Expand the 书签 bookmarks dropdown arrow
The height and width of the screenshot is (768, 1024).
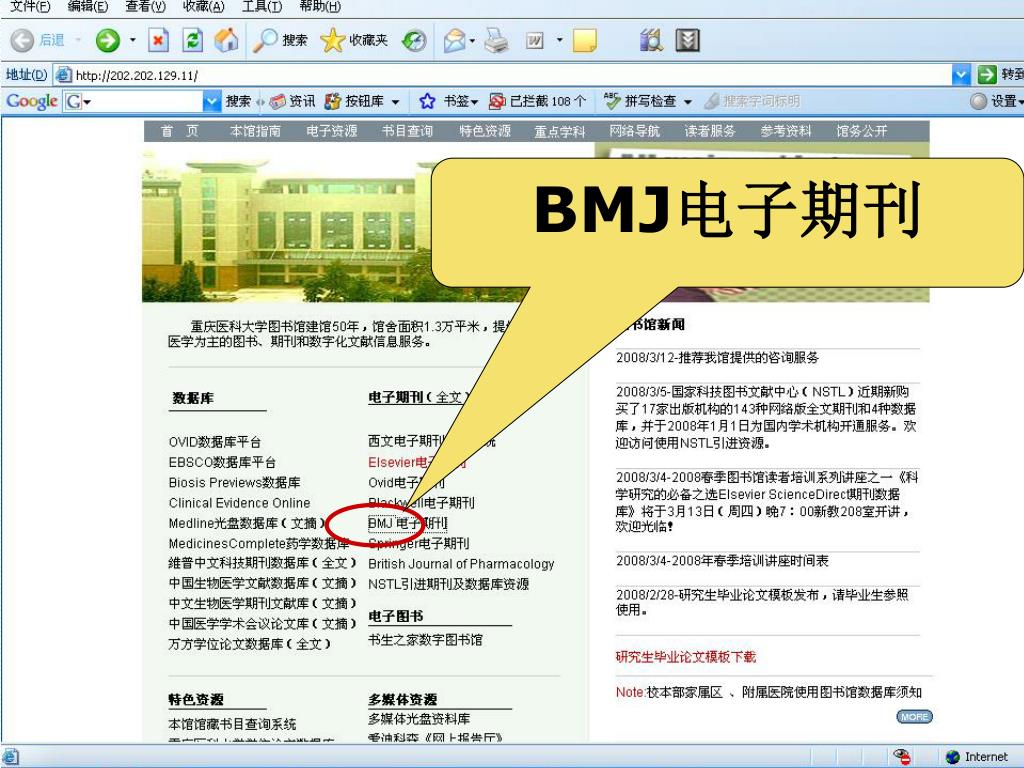(475, 102)
